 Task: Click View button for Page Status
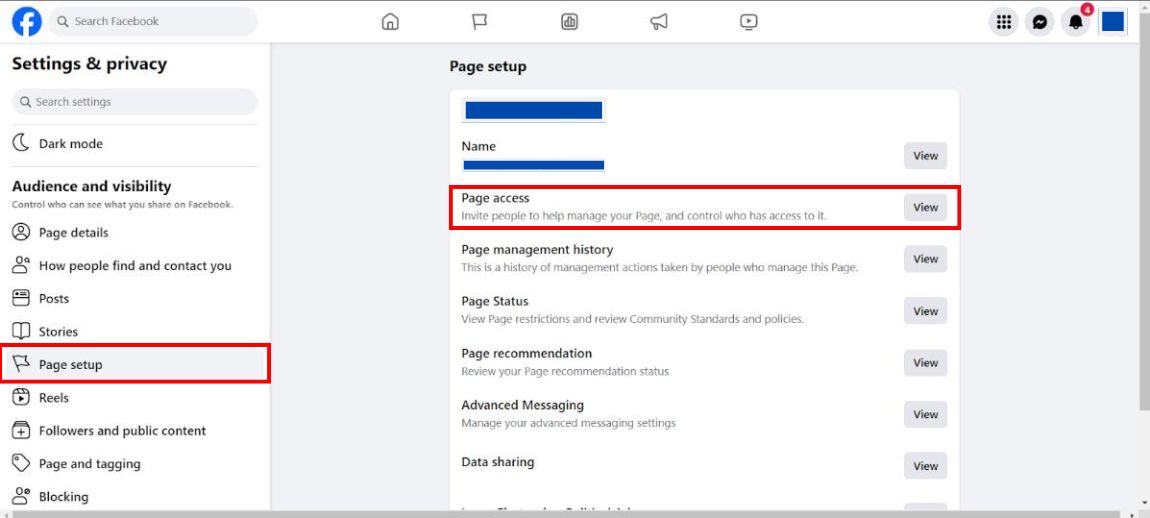coord(925,311)
